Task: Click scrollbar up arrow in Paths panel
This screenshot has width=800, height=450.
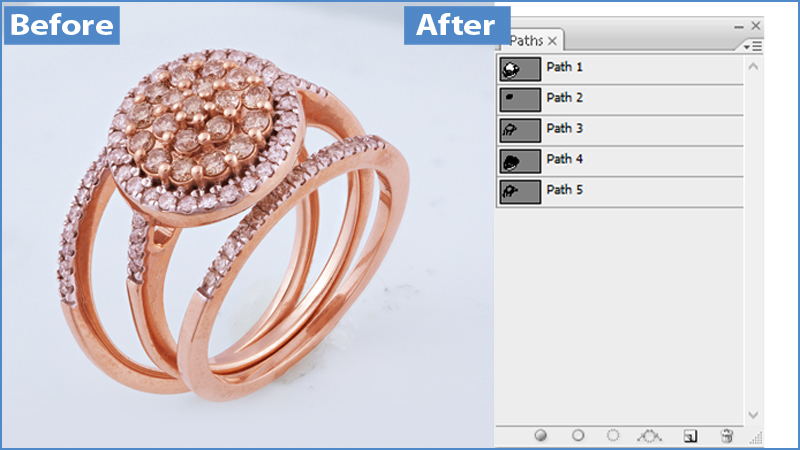Action: tap(754, 65)
